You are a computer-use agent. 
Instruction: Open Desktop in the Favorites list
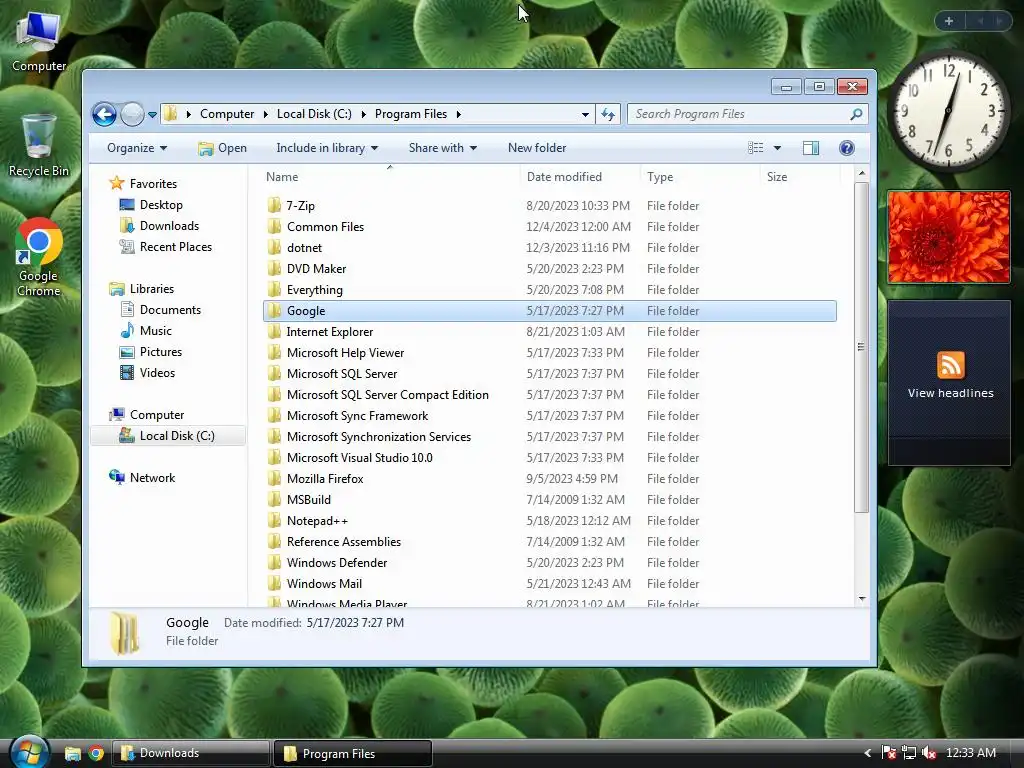(x=161, y=205)
